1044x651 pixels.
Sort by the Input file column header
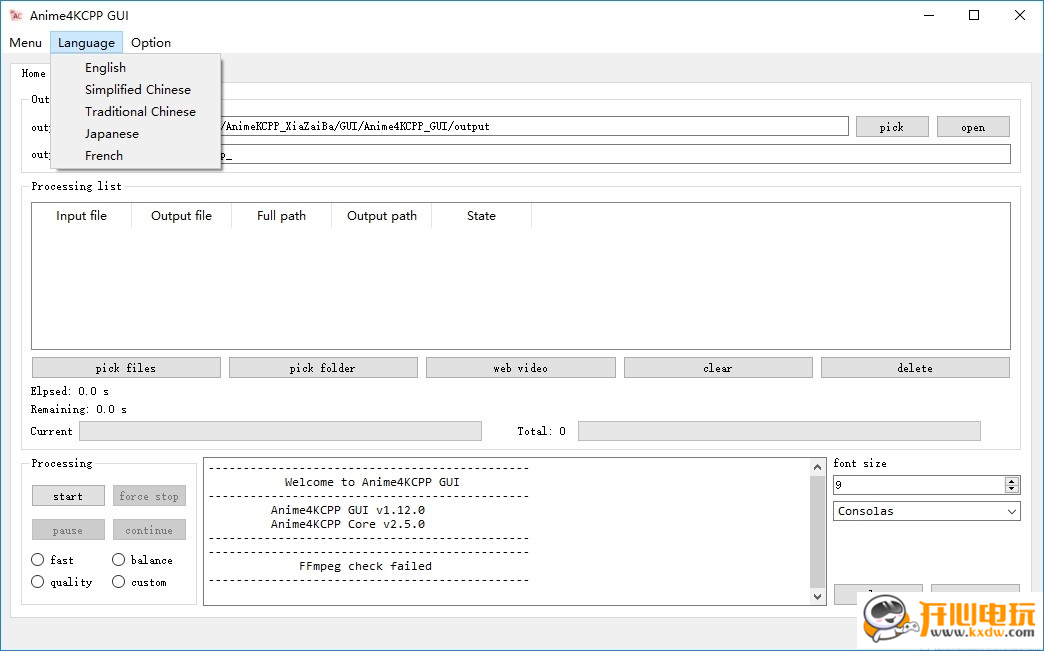tap(81, 216)
